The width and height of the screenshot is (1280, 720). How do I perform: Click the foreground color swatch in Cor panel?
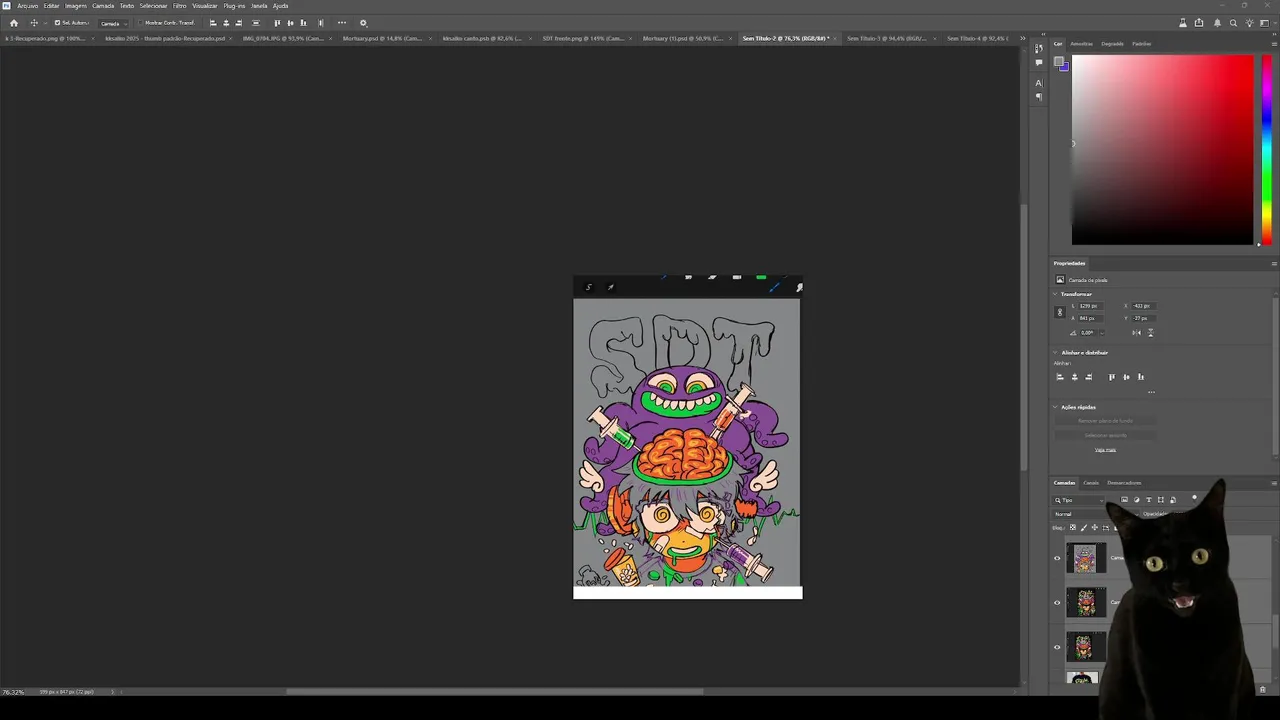(x=1059, y=62)
